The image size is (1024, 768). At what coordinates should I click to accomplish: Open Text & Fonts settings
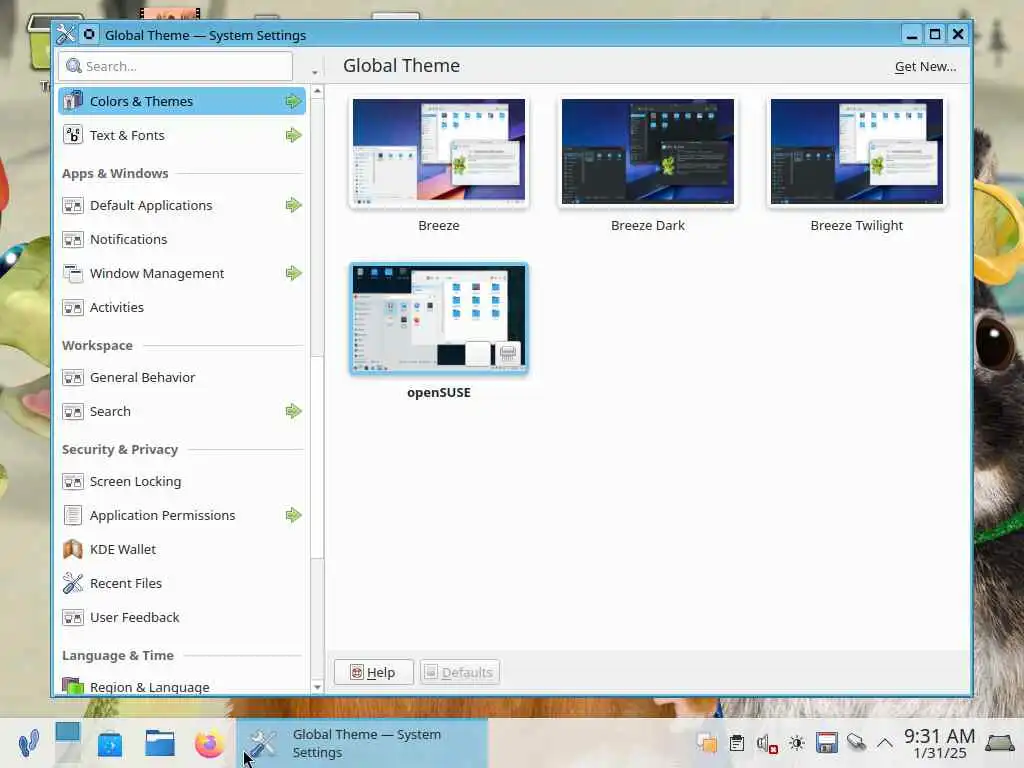coord(182,135)
